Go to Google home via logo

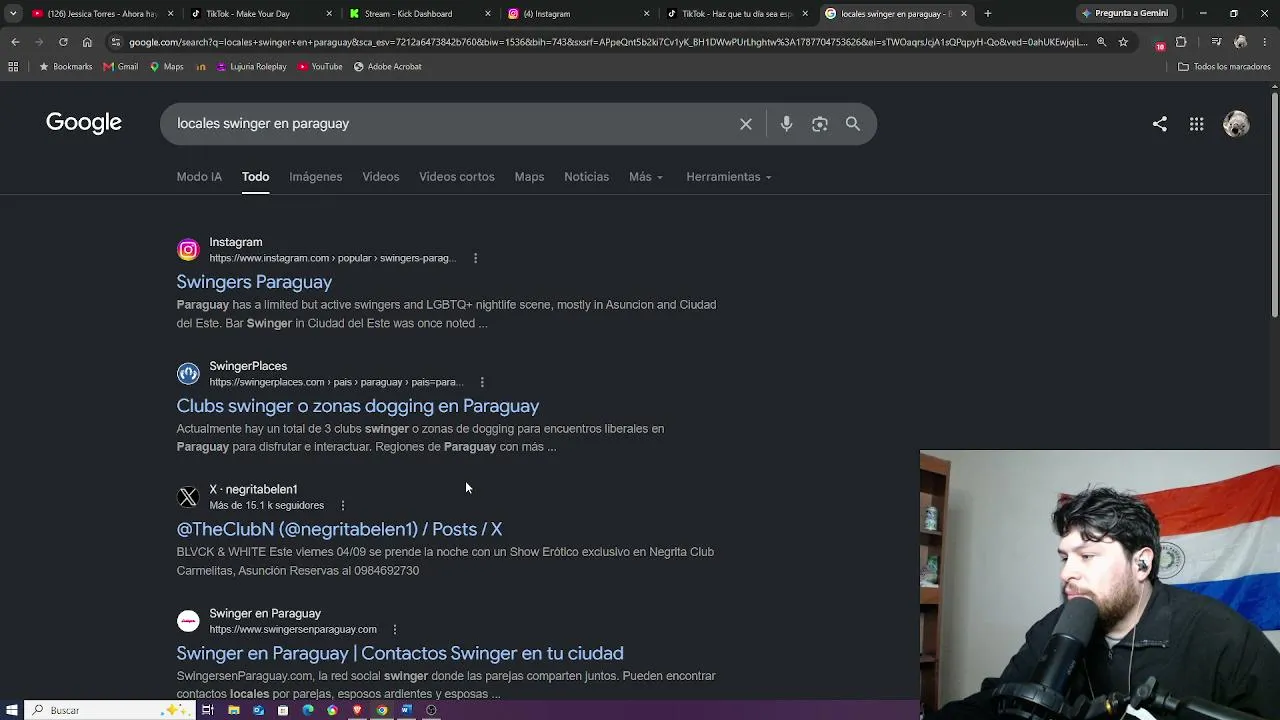click(x=84, y=123)
